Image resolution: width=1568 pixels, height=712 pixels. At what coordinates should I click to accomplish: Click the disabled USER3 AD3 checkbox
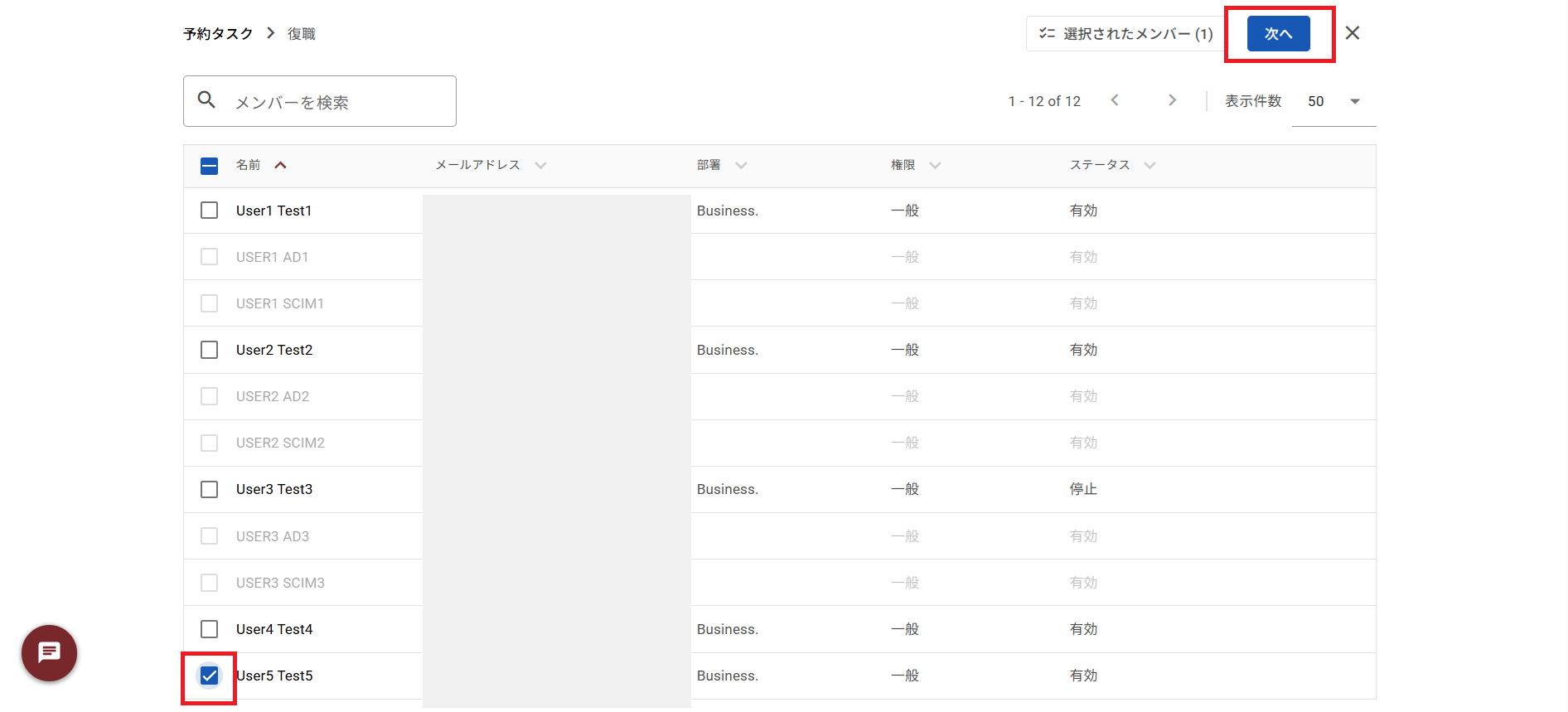[x=210, y=536]
